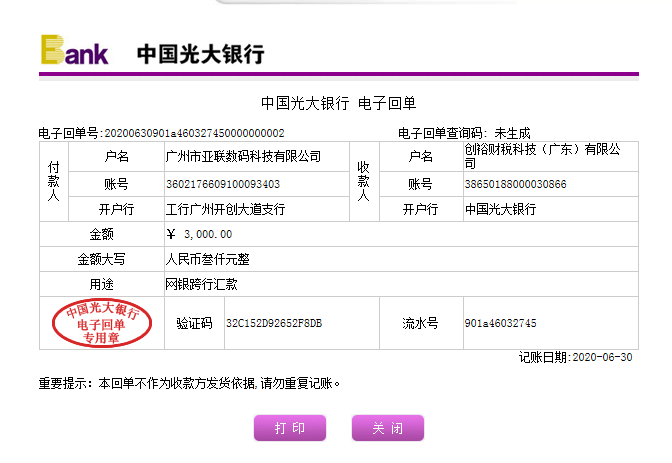Click the 金额大写 row label
This screenshot has height=463, width=672.
click(102, 259)
